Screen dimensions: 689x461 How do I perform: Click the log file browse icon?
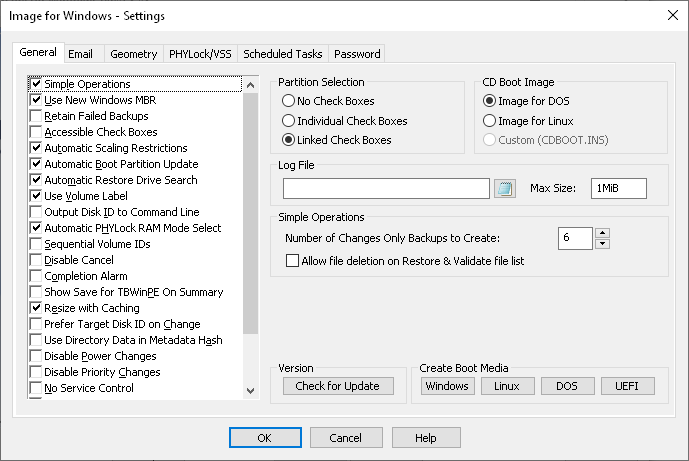pyautogui.click(x=504, y=188)
